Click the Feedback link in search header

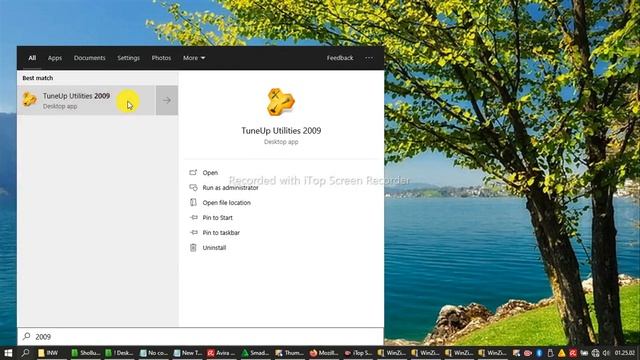pyautogui.click(x=340, y=58)
